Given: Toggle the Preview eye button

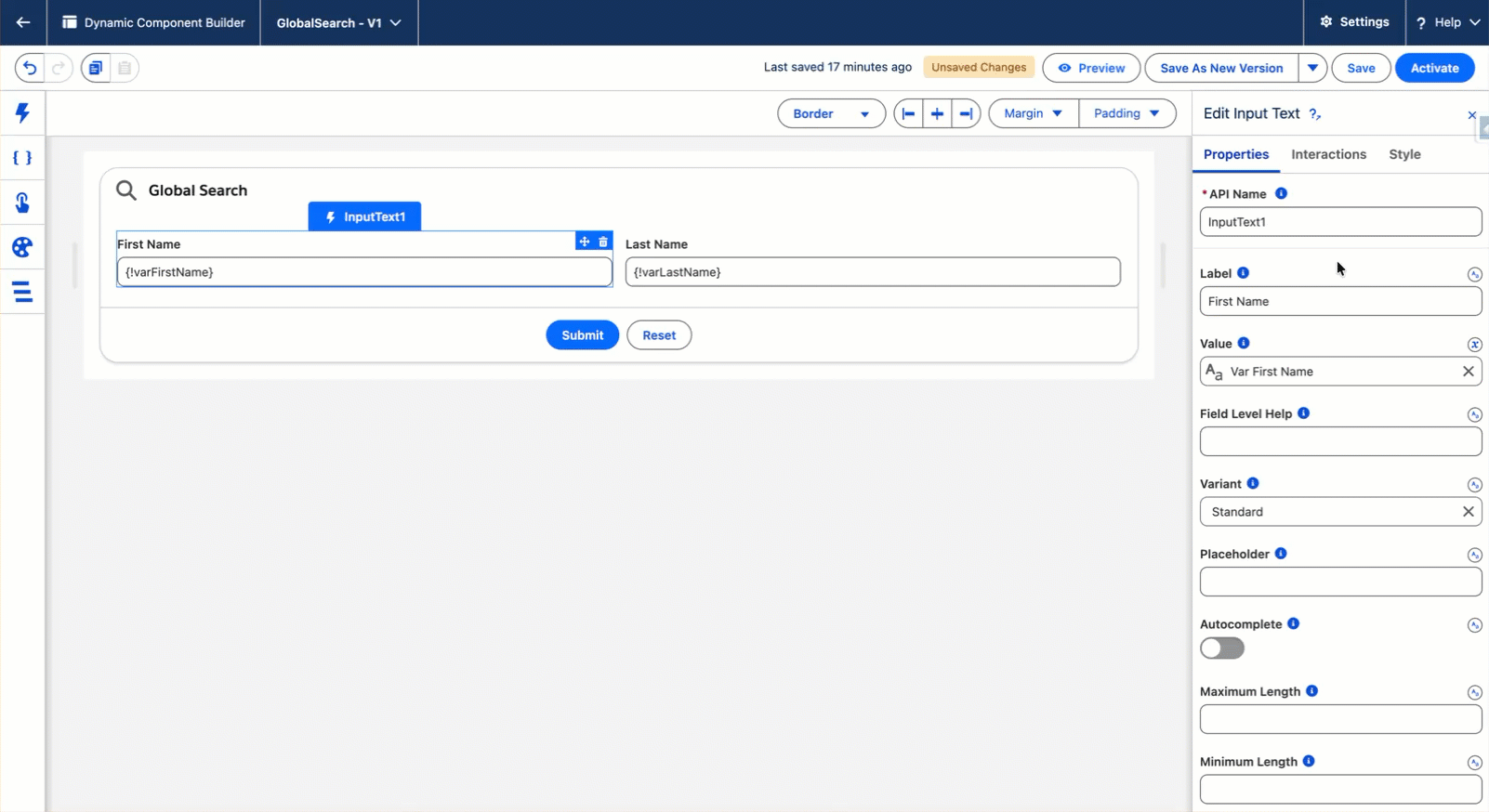Looking at the screenshot, I should point(1090,68).
